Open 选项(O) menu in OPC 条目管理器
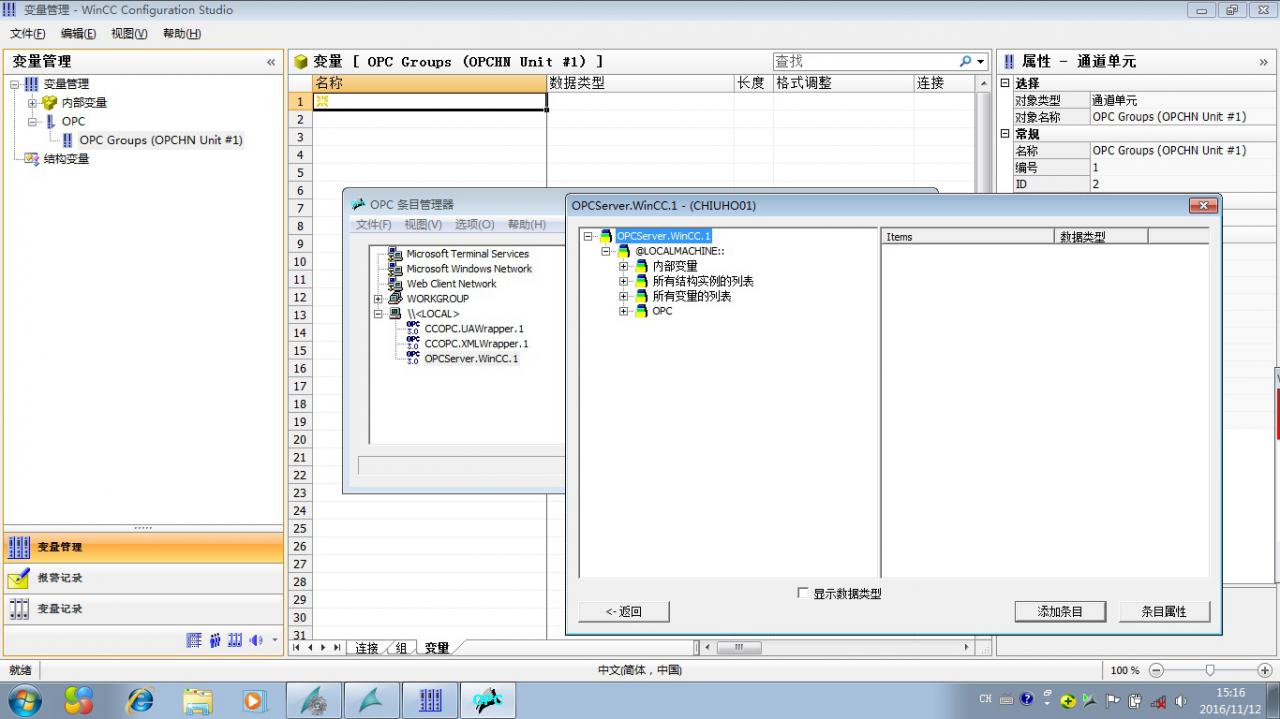Viewport: 1280px width, 719px height. [x=475, y=224]
